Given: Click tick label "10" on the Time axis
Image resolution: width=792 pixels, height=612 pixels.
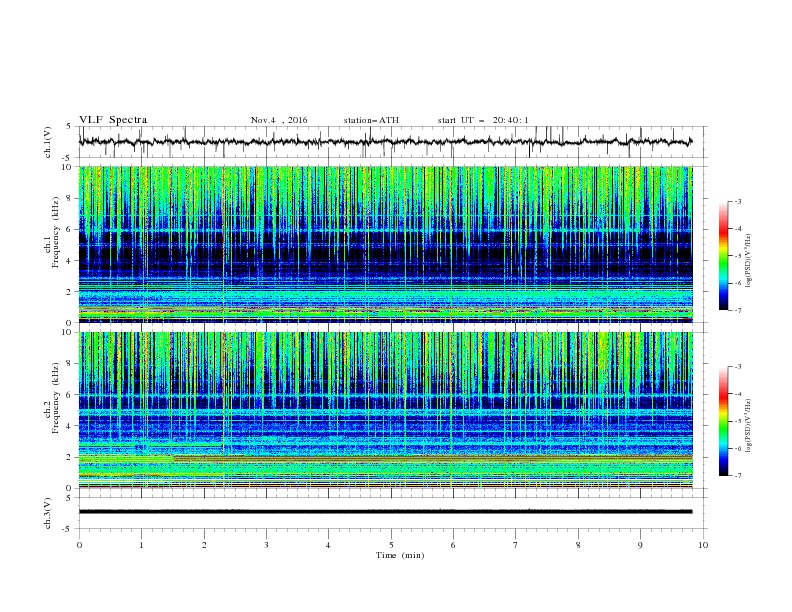Looking at the screenshot, I should pyautogui.click(x=703, y=545).
